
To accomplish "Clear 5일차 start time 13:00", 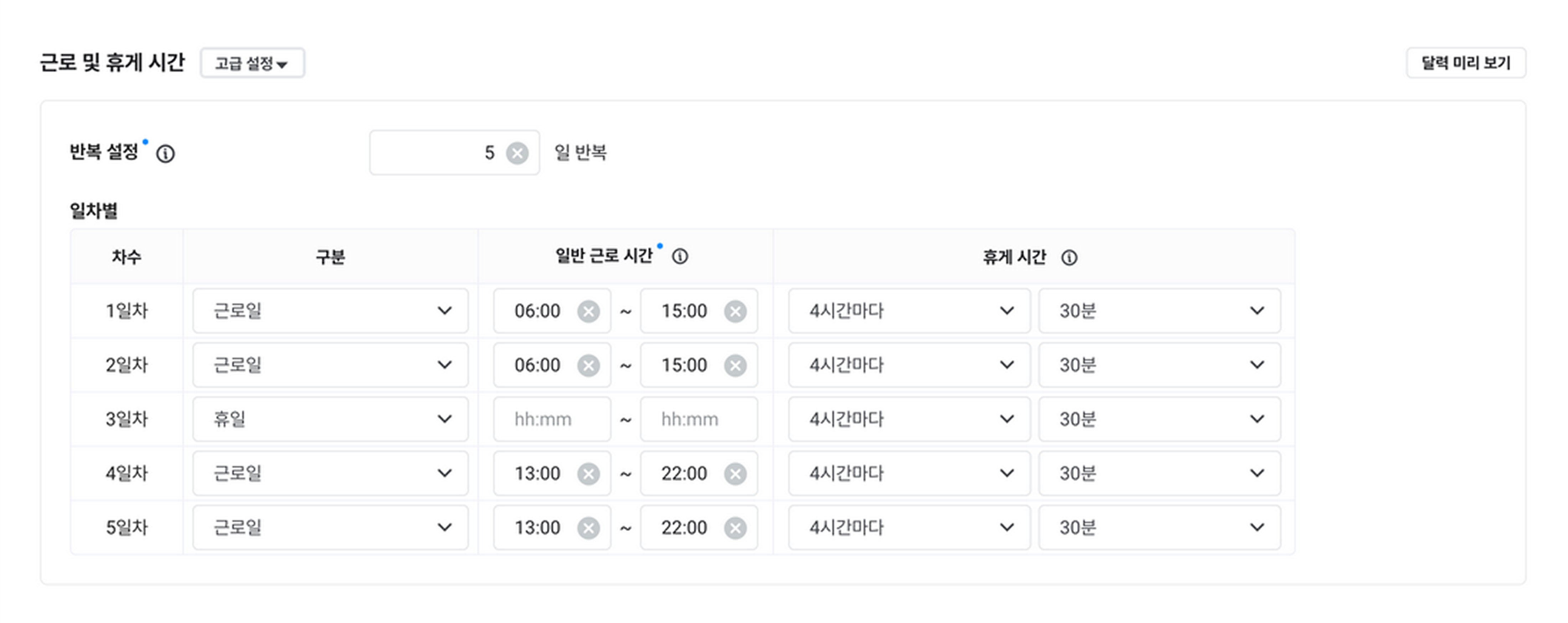I will (588, 528).
